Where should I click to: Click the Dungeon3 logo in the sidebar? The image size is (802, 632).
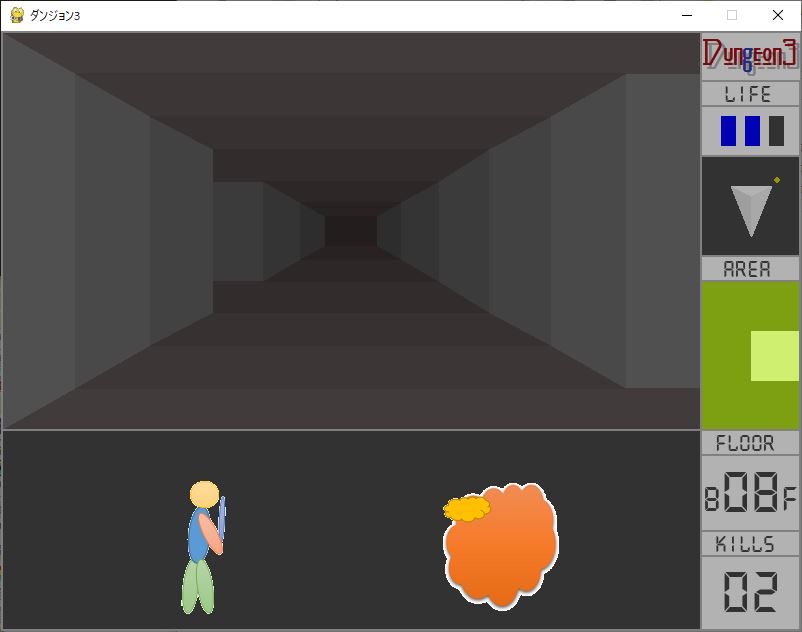(750, 56)
